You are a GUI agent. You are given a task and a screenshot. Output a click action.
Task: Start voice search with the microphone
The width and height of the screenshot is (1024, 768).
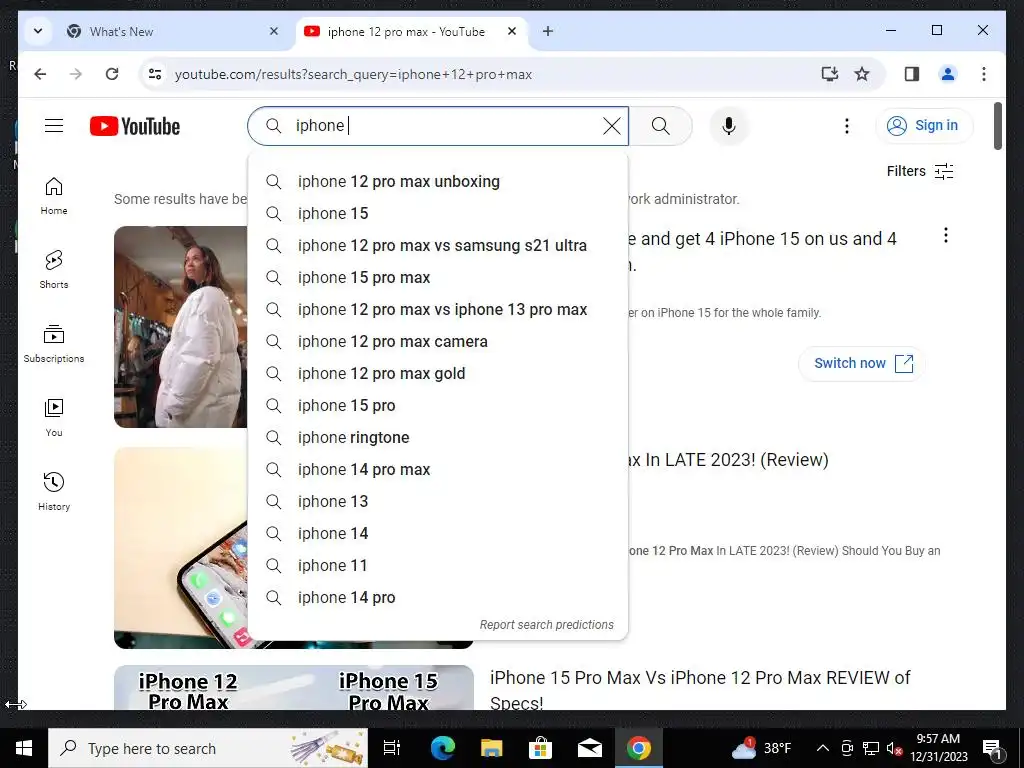click(x=729, y=126)
